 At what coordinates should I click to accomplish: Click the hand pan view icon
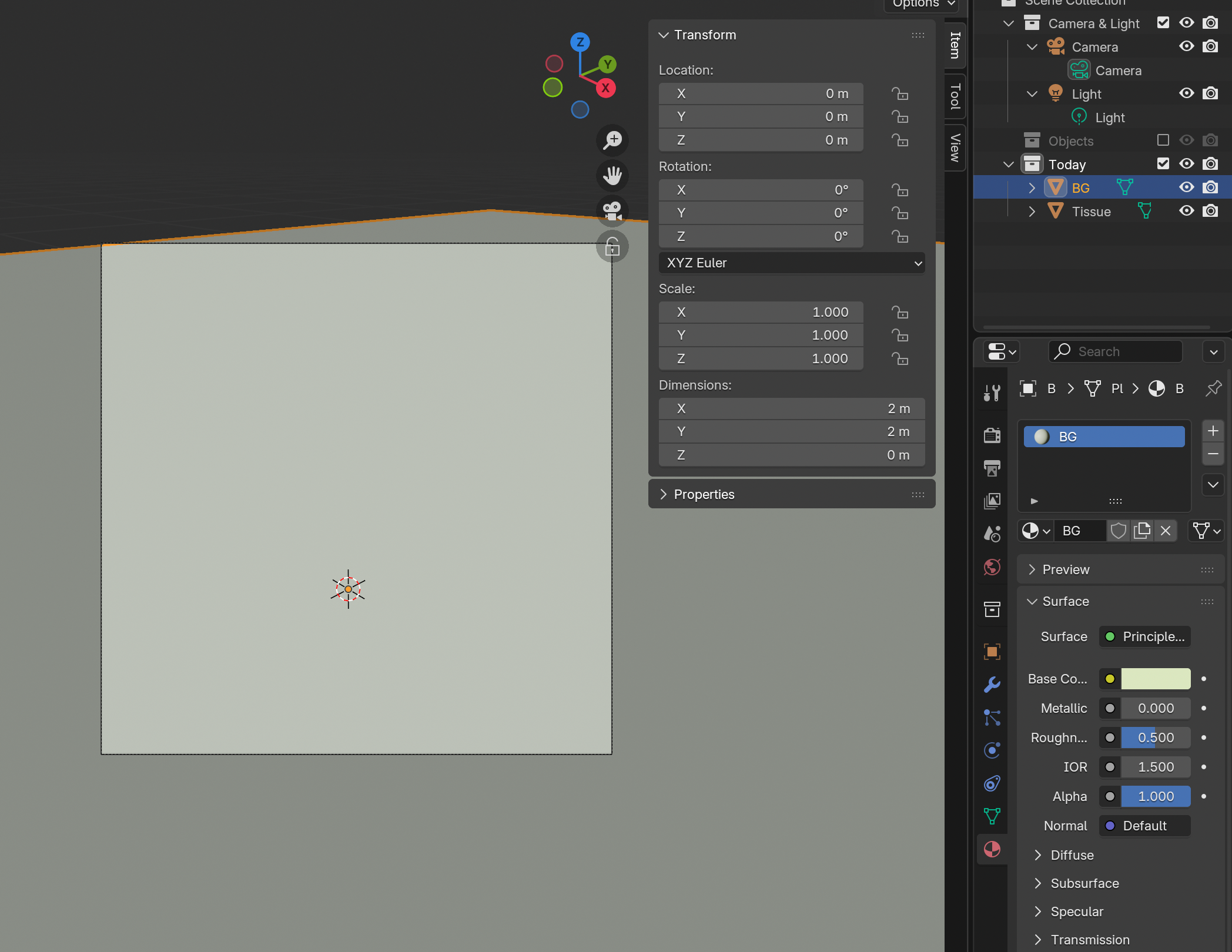pos(612,176)
